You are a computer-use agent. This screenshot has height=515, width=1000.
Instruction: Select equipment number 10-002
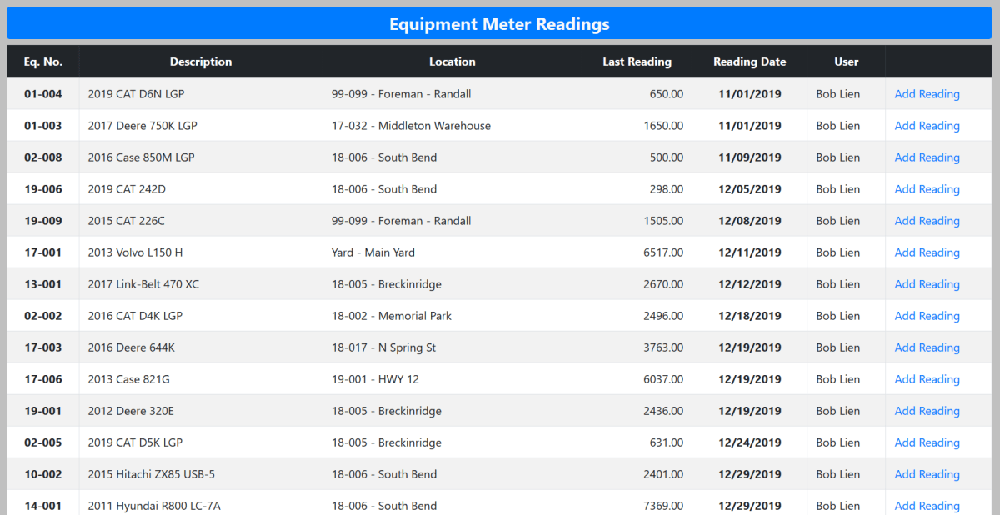click(x=43, y=474)
